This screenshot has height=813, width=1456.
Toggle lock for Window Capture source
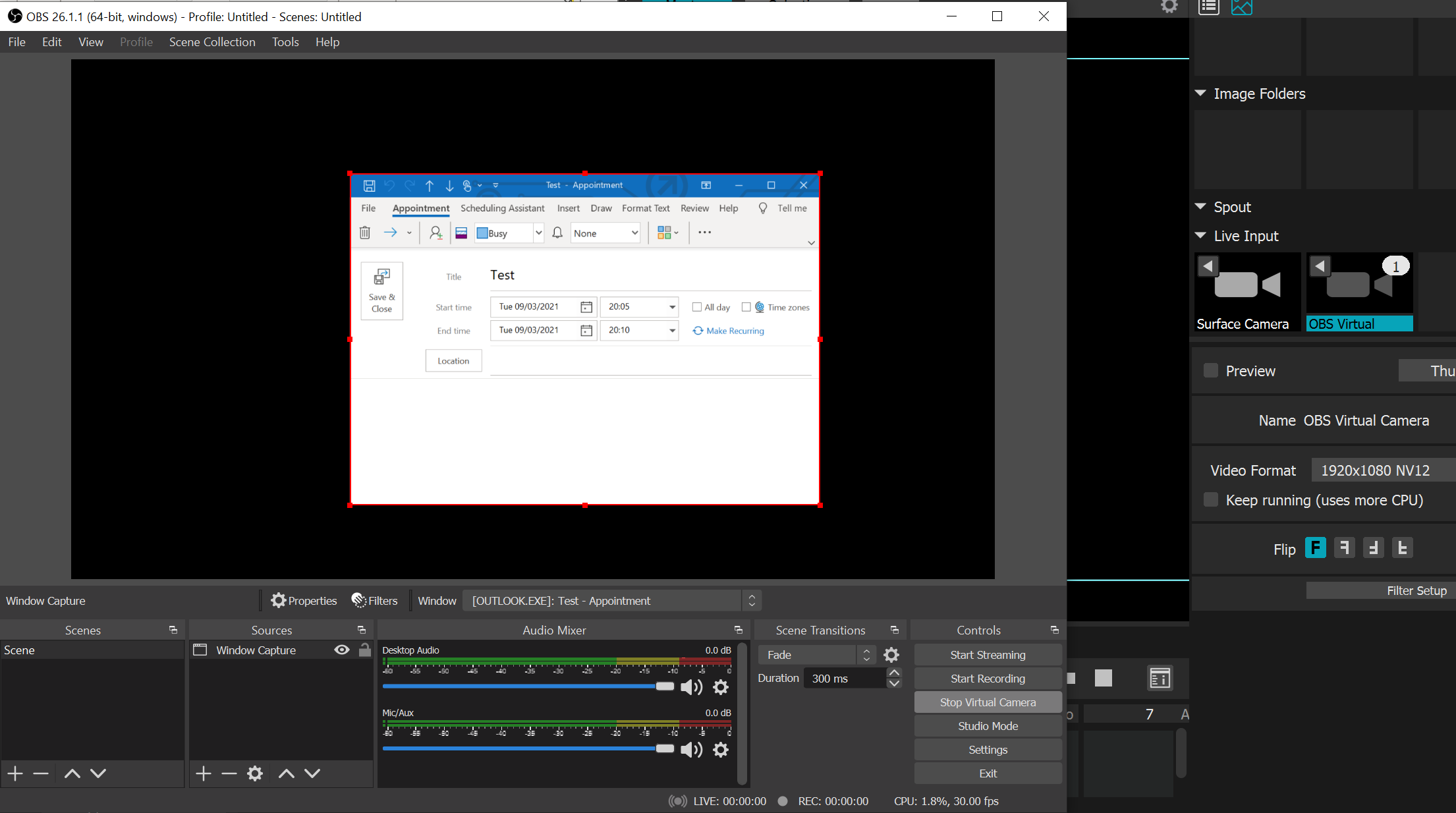365,650
